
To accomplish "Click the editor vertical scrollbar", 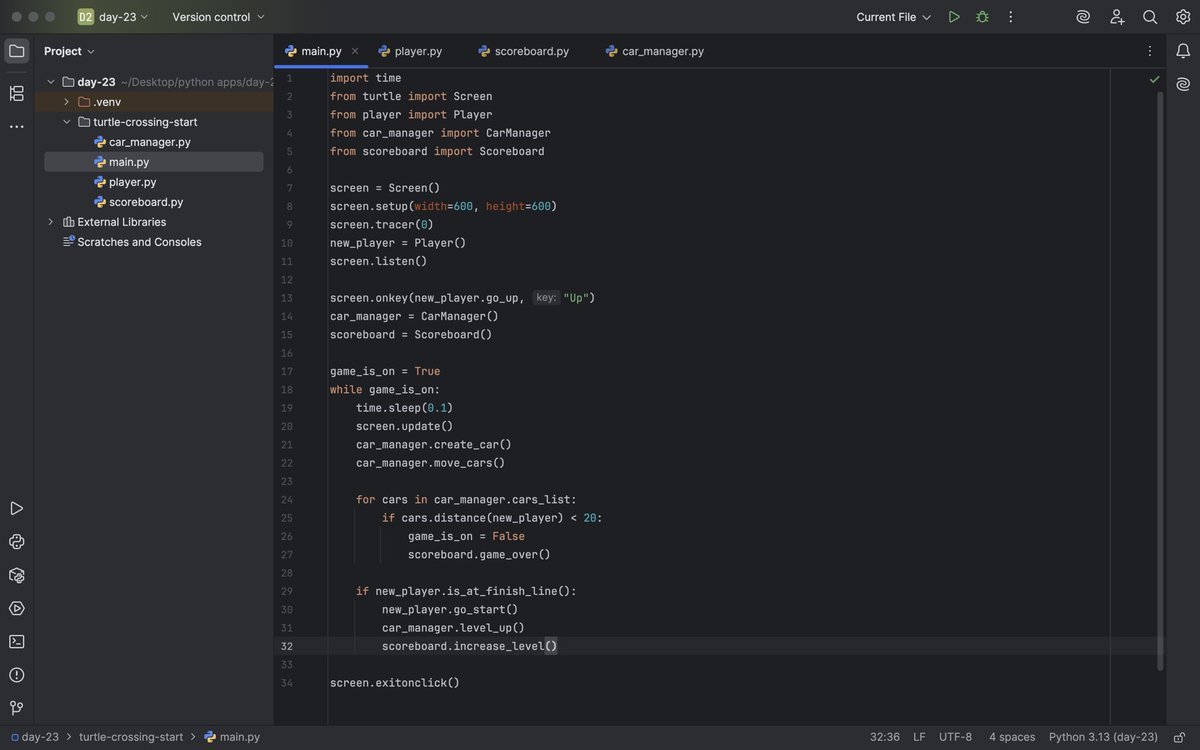I will [1160, 380].
